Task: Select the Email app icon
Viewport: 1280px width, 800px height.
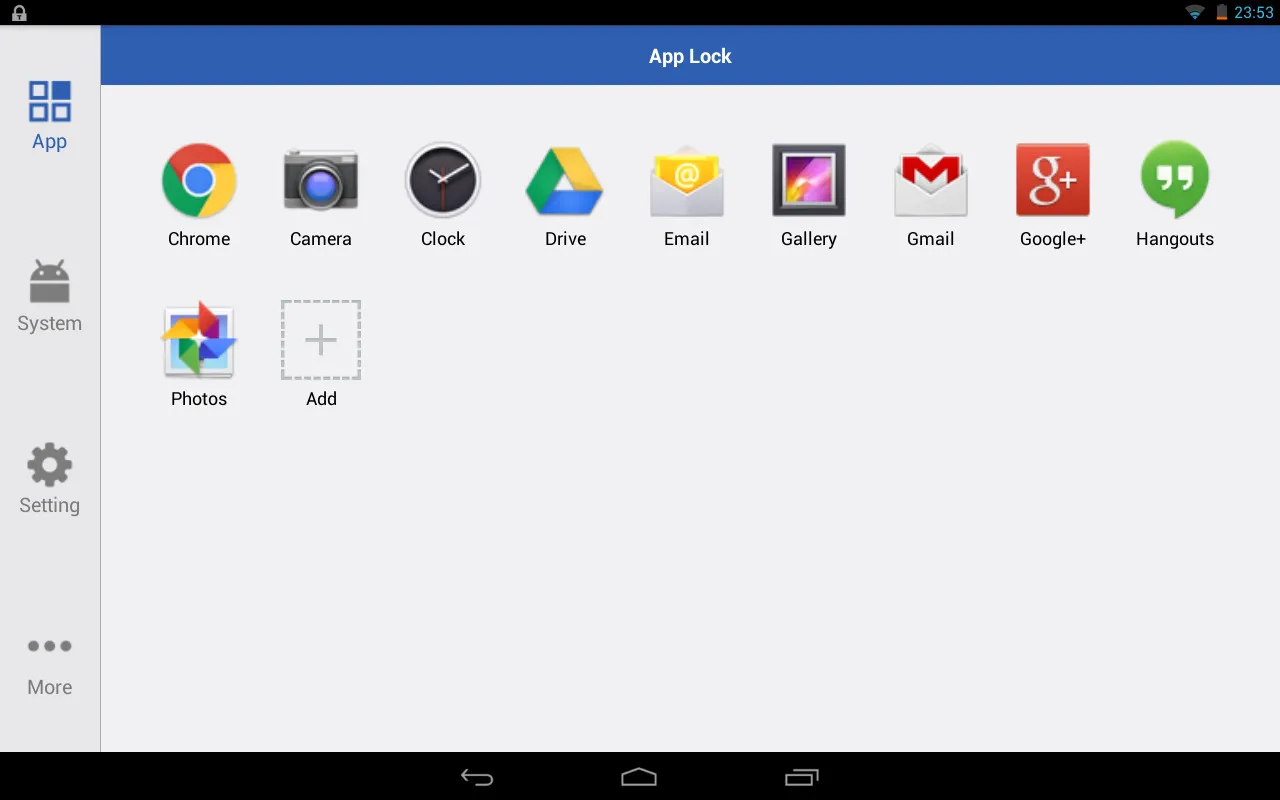Action: click(687, 181)
